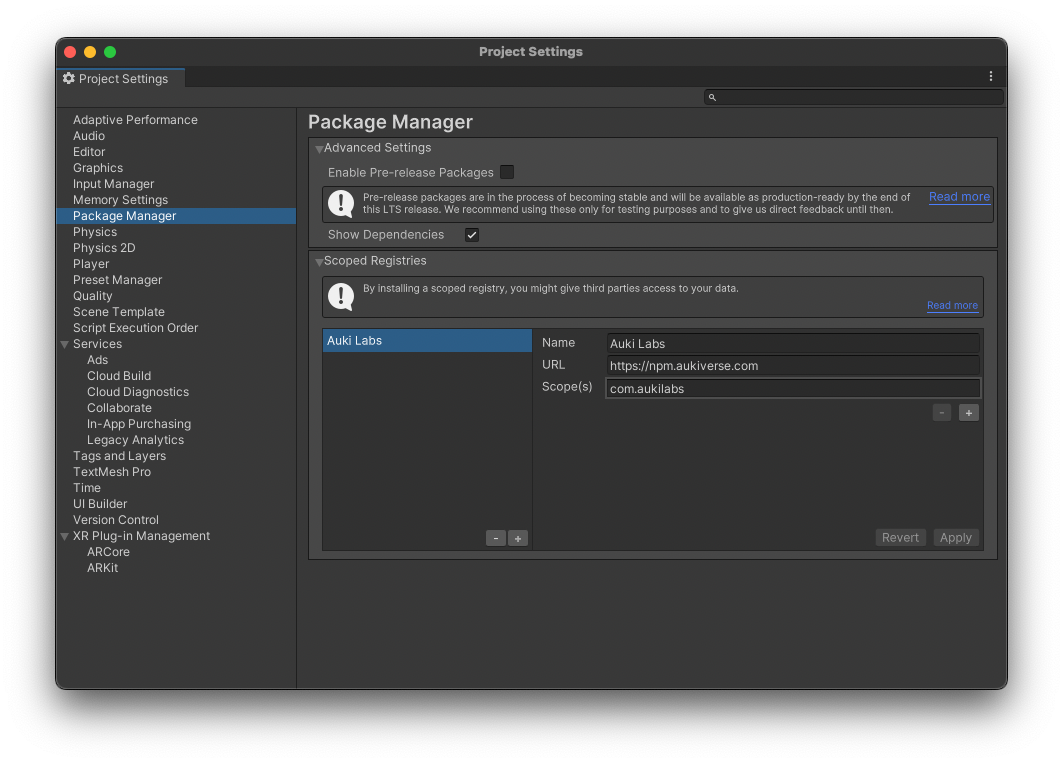Click Read more link for pre-release packages

coord(959,197)
